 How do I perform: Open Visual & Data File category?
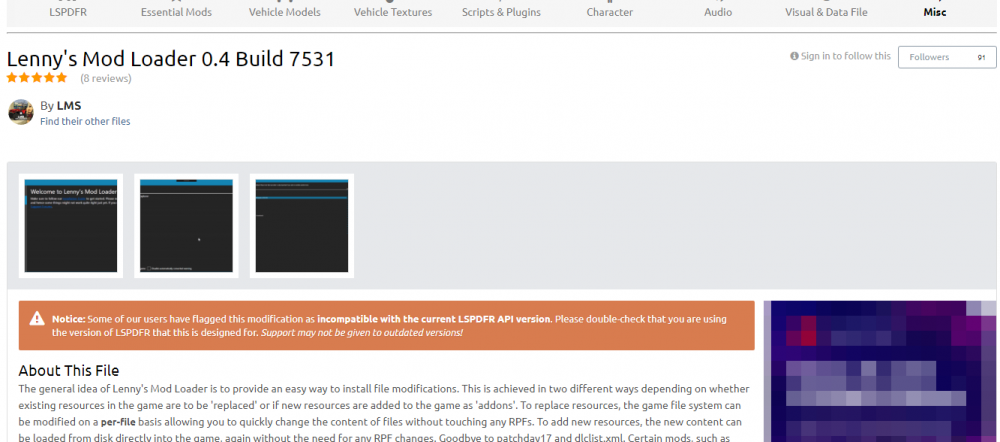click(x=826, y=12)
